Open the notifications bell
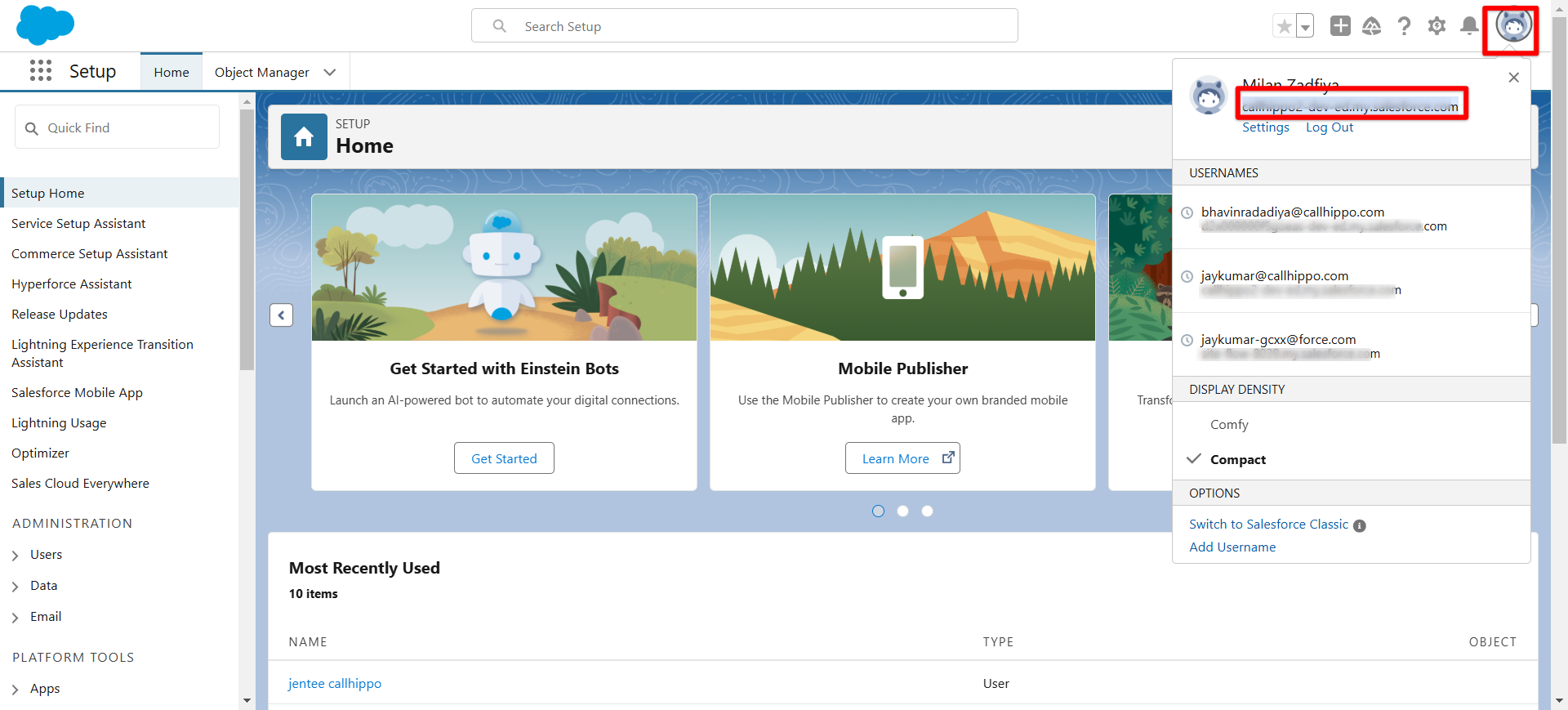Image resolution: width=1568 pixels, height=710 pixels. 1469,26
